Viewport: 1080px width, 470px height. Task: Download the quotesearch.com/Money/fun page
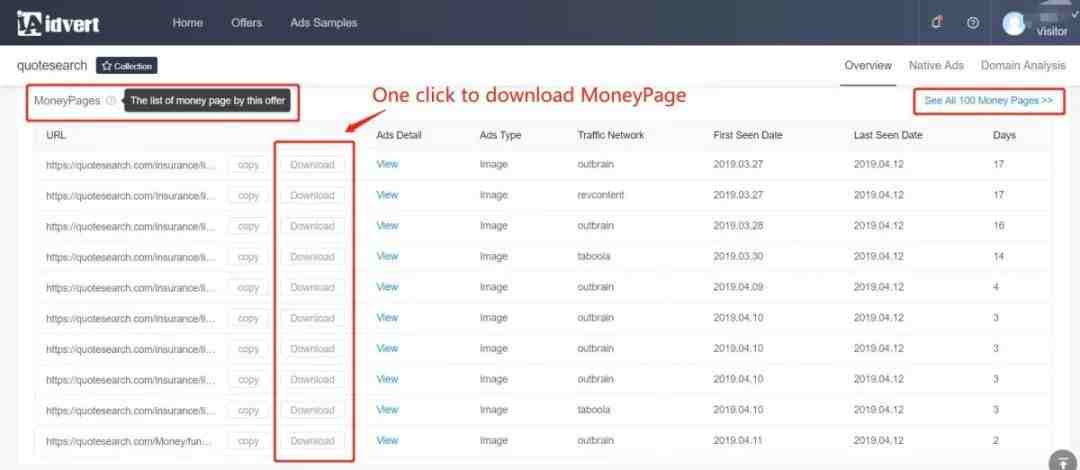click(x=312, y=441)
